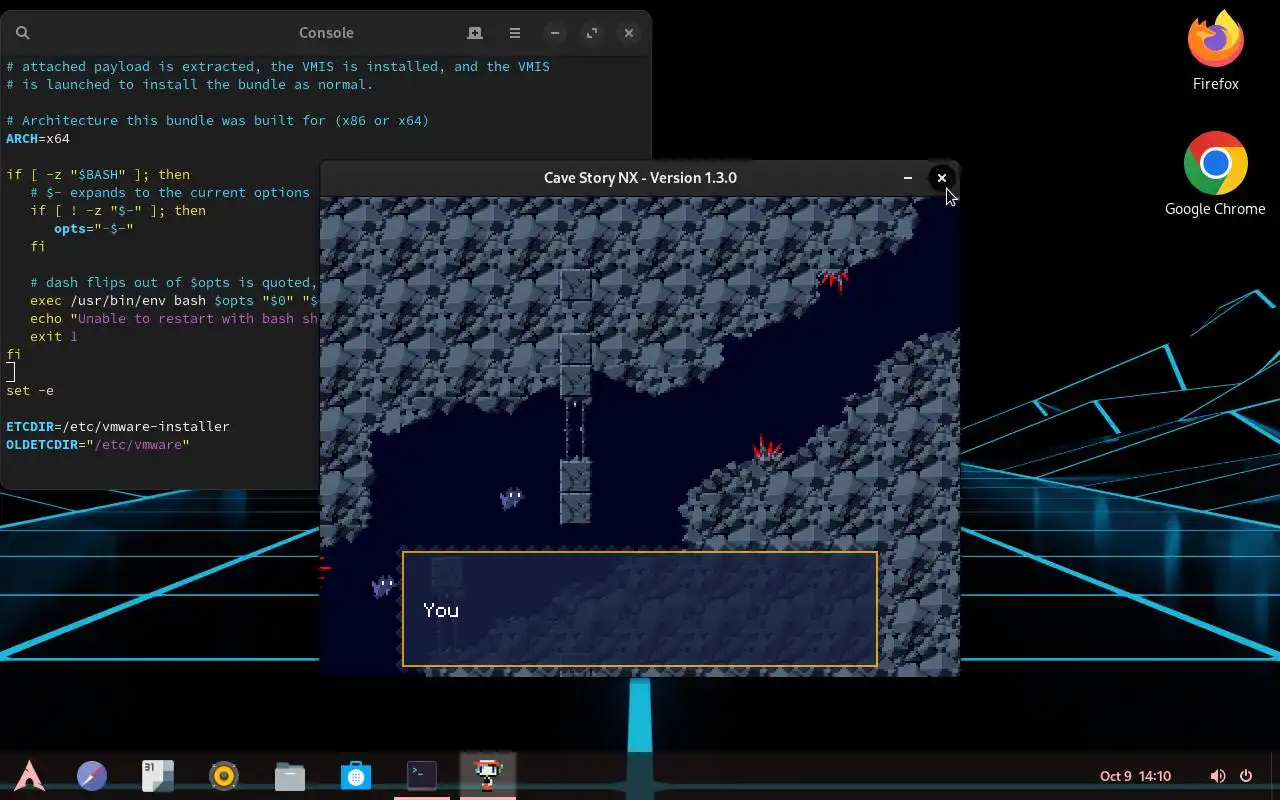
Task: Open the yellow speaker music app
Action: [224, 775]
